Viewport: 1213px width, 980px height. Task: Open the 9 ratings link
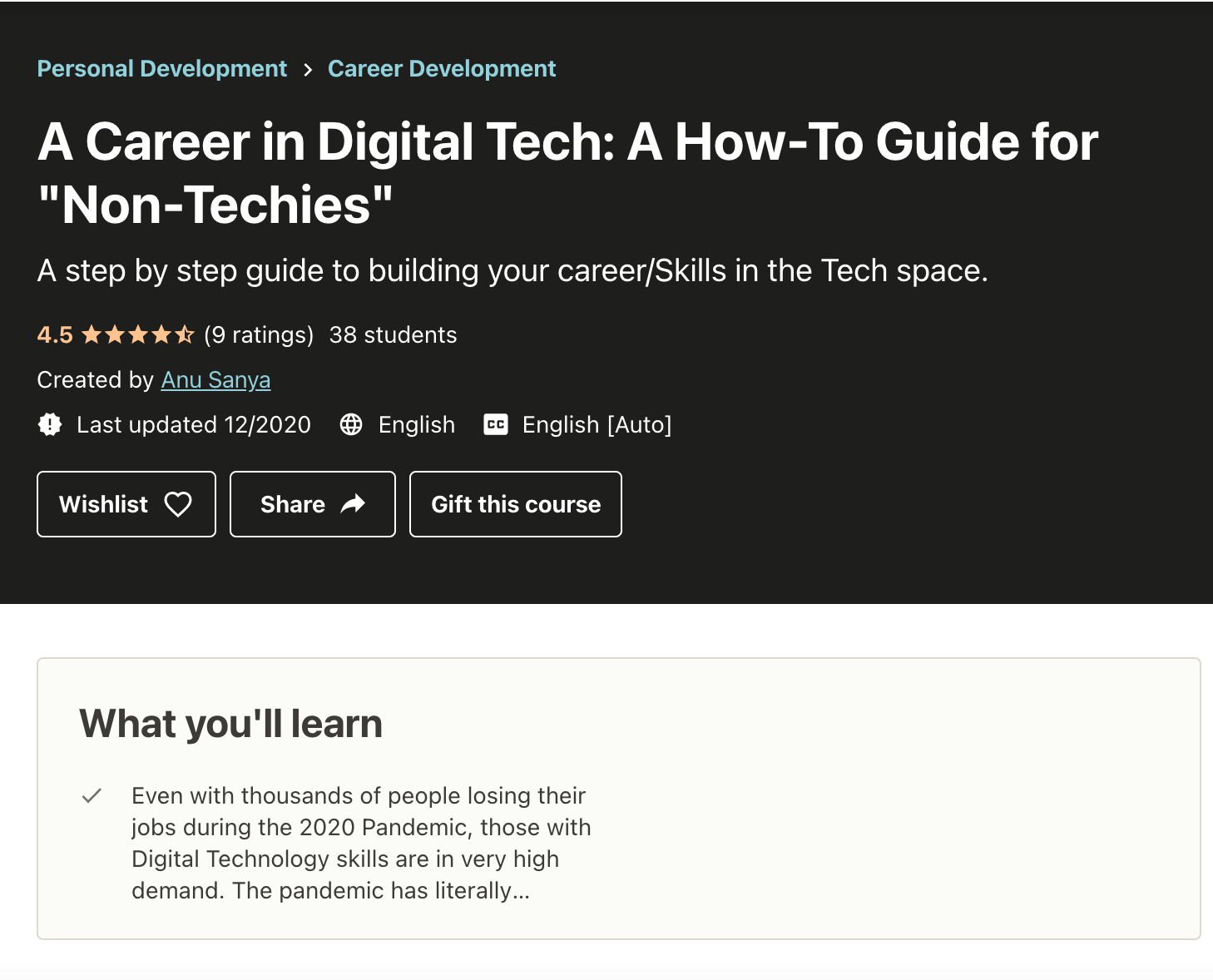[x=259, y=335]
